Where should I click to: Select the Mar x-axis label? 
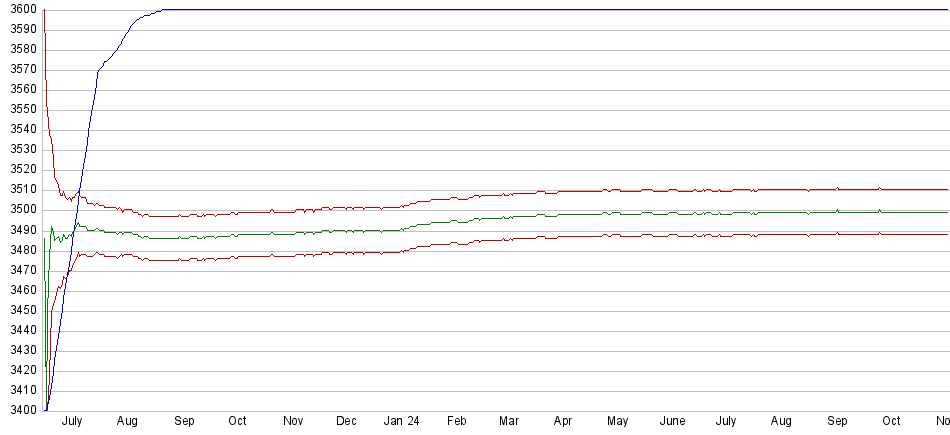click(x=510, y=422)
